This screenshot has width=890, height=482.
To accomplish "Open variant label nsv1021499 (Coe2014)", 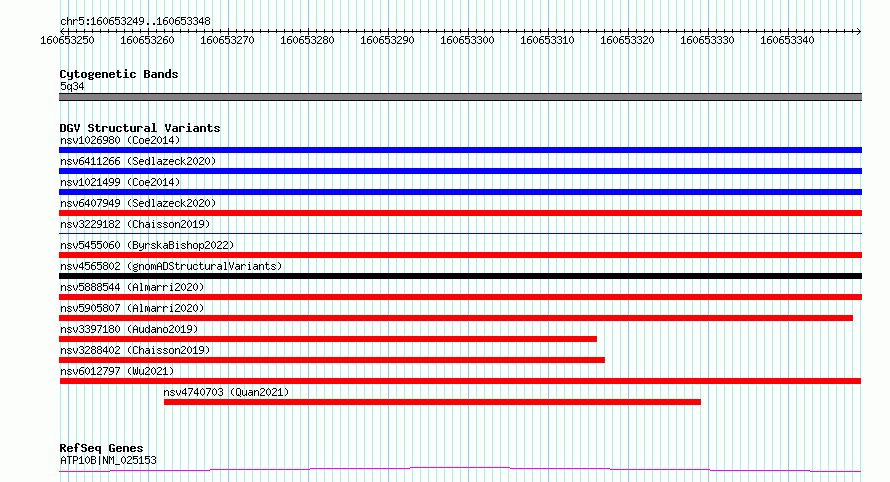I will (x=120, y=182).
